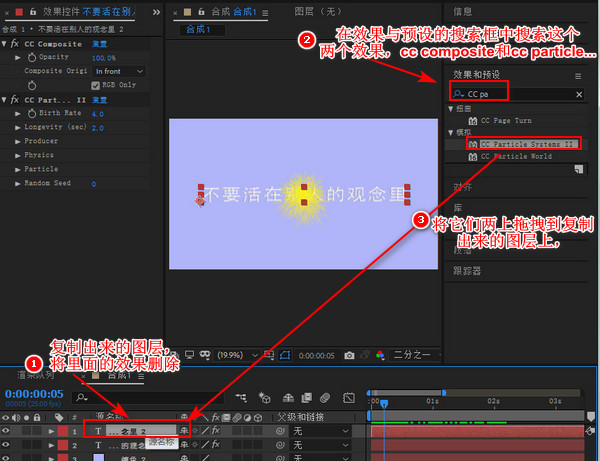
Task: Open the graph editor icon in timeline
Action: (349, 398)
